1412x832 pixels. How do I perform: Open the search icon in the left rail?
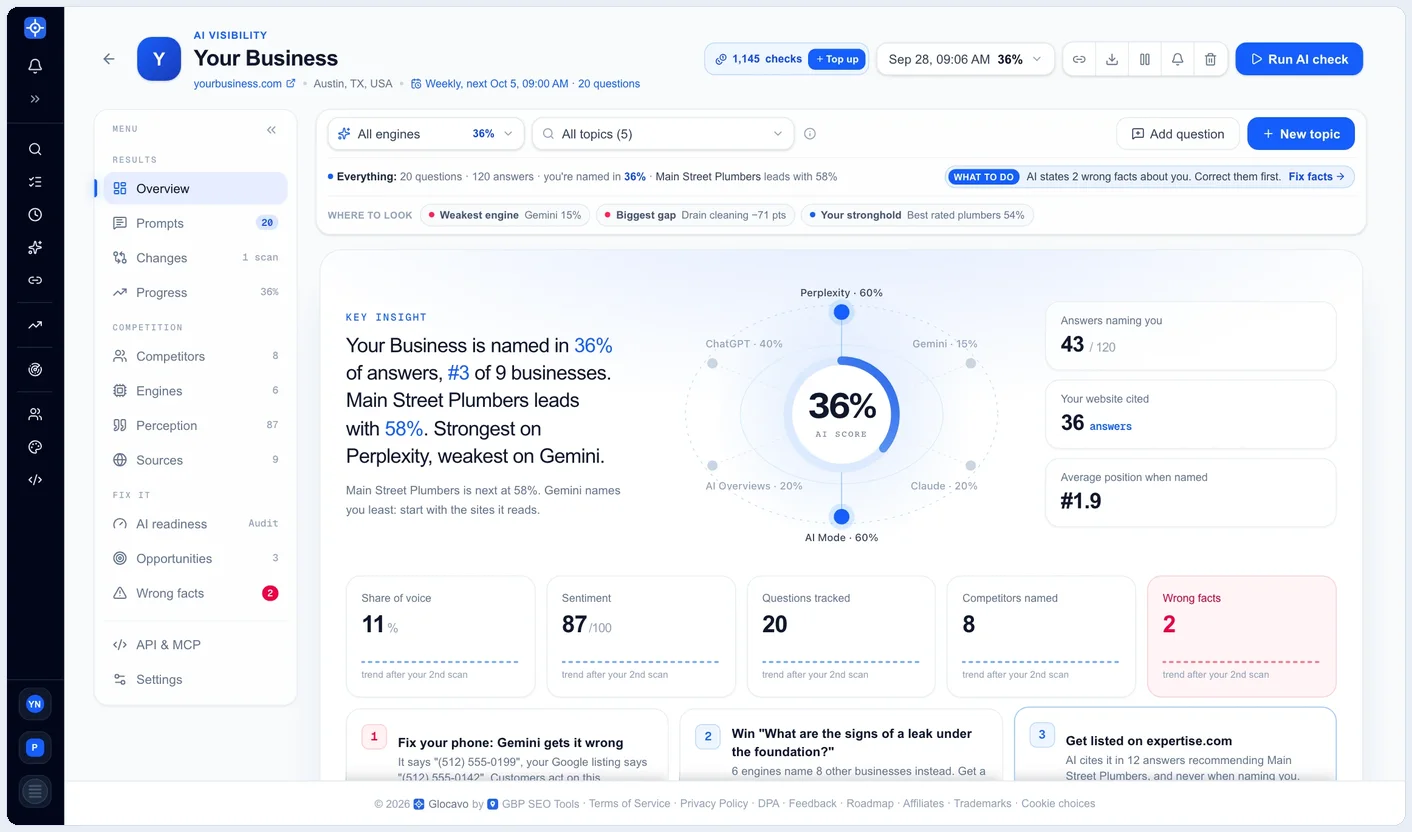click(x=35, y=149)
